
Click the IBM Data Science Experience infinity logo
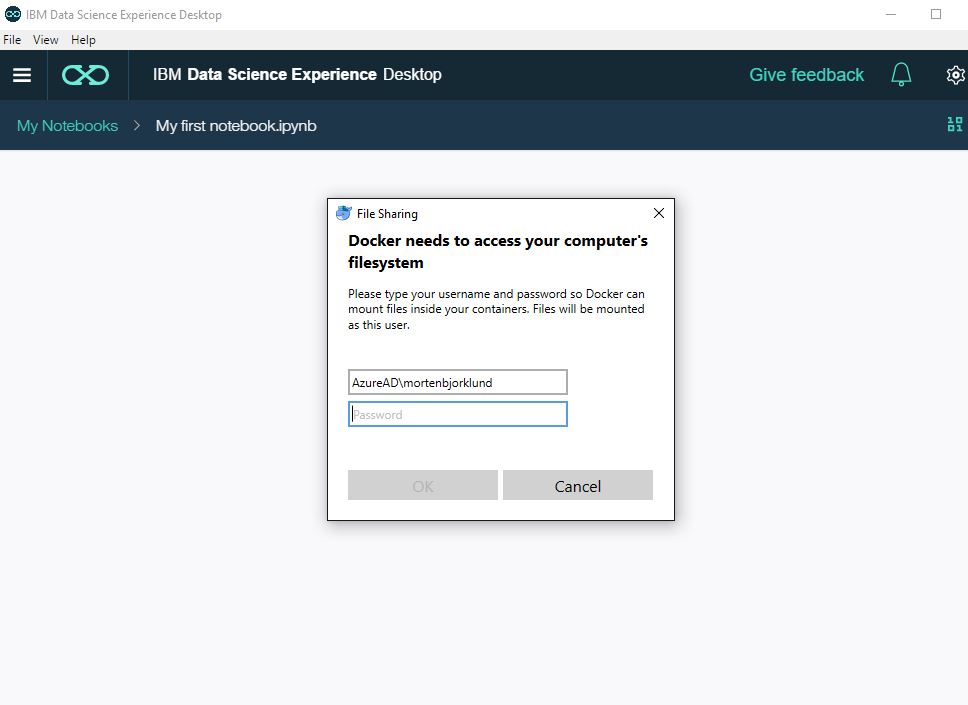click(x=86, y=74)
